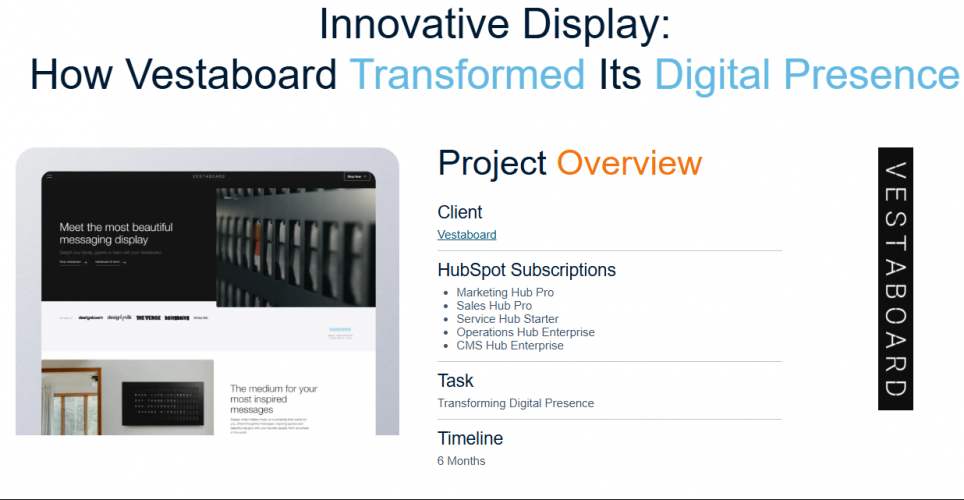Viewport: 964px width, 500px height.
Task: Click the vertical VESTABOARD logo banner
Action: coord(895,279)
